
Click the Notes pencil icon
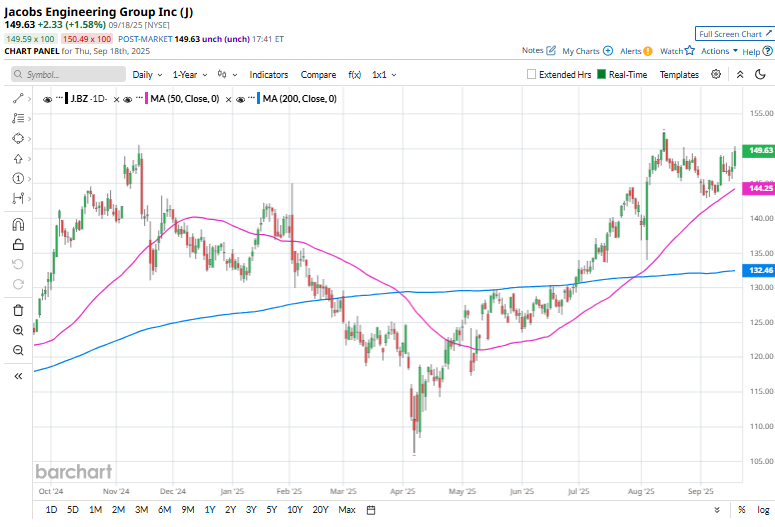(551, 50)
